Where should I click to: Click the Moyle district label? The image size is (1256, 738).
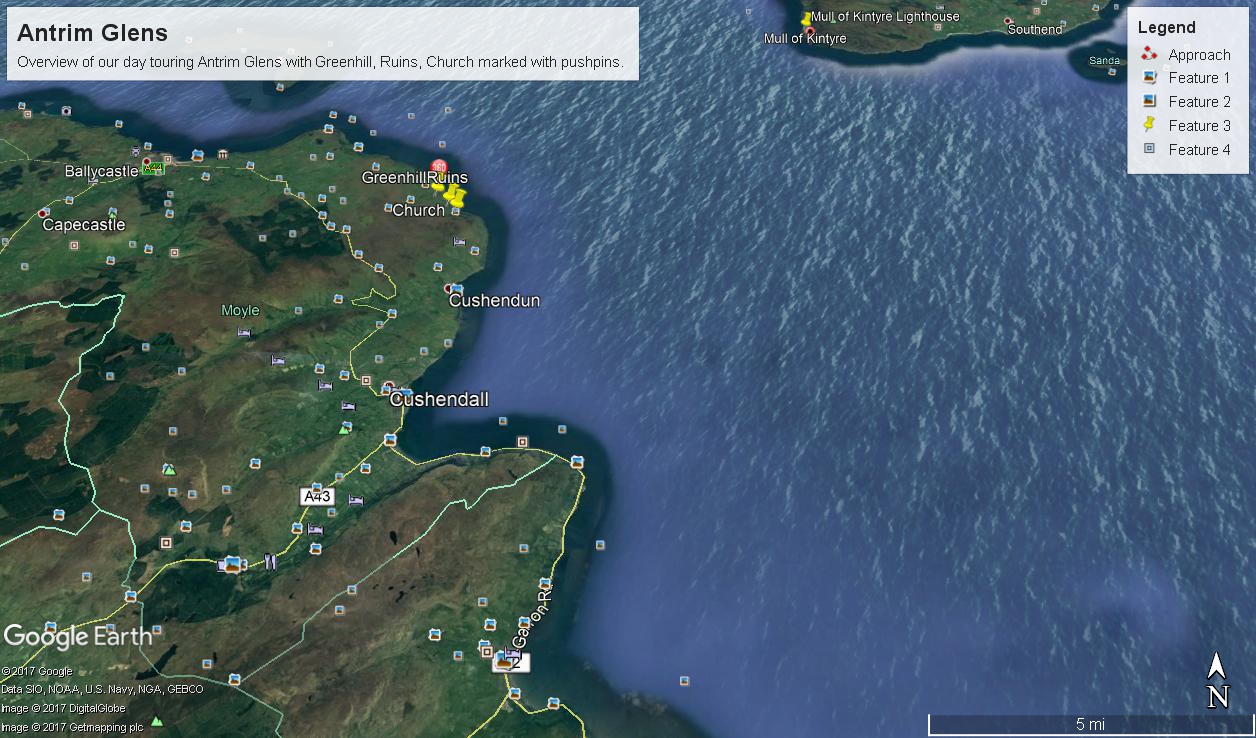[240, 310]
